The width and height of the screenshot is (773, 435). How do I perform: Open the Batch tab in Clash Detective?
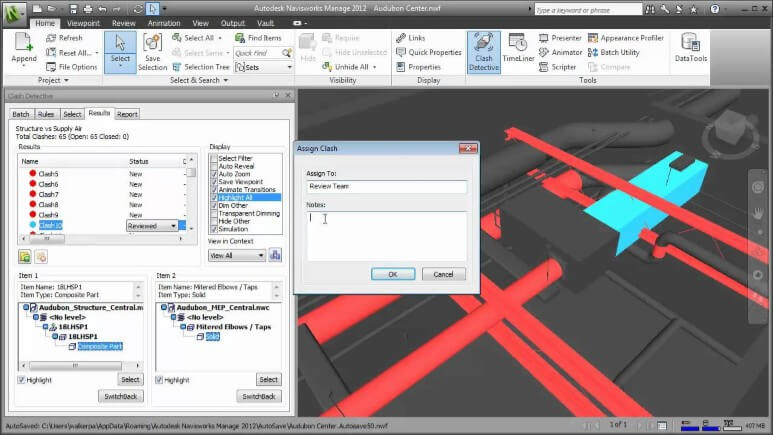pyautogui.click(x=21, y=114)
